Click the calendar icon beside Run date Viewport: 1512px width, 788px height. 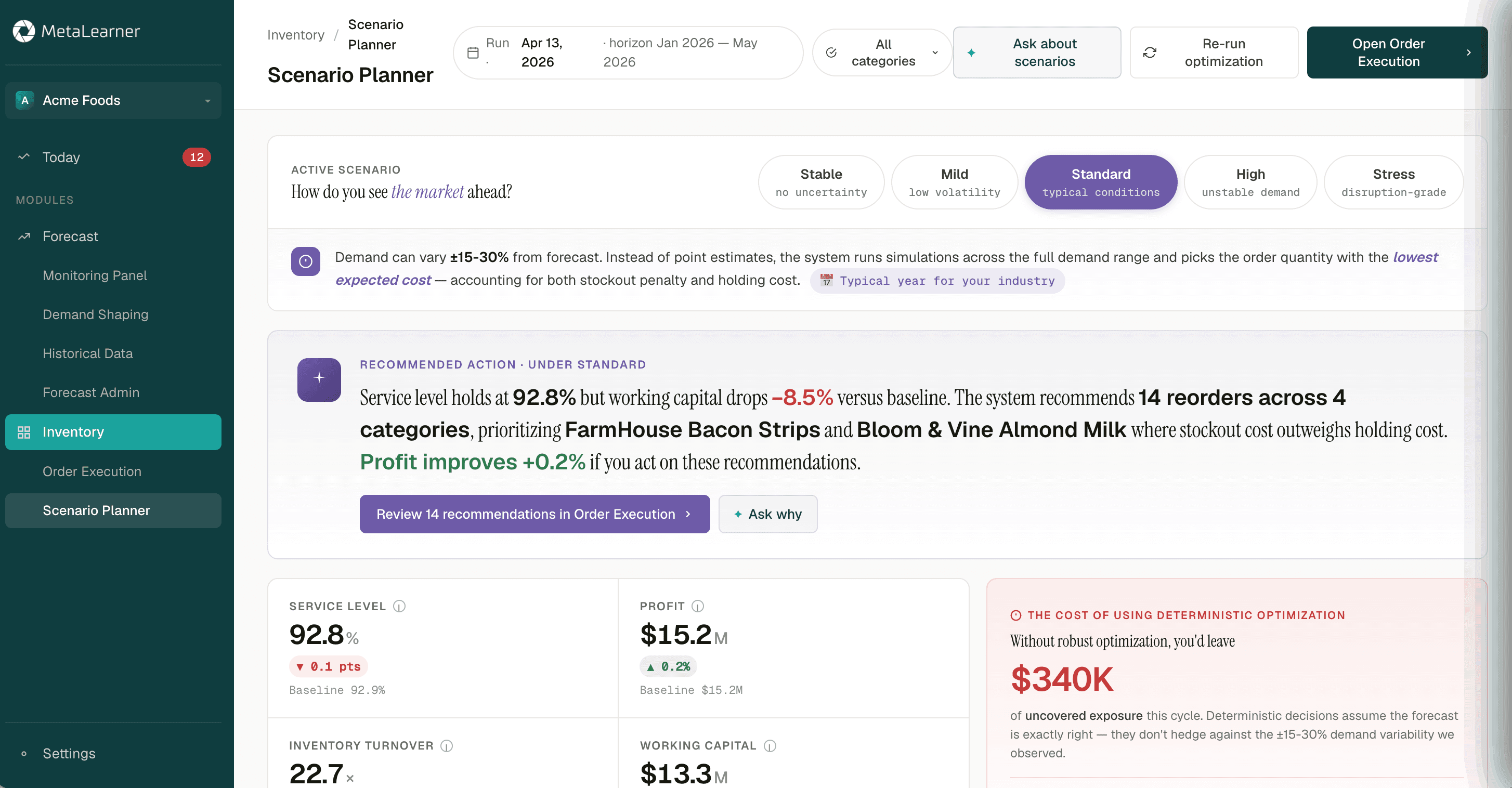pyautogui.click(x=473, y=53)
